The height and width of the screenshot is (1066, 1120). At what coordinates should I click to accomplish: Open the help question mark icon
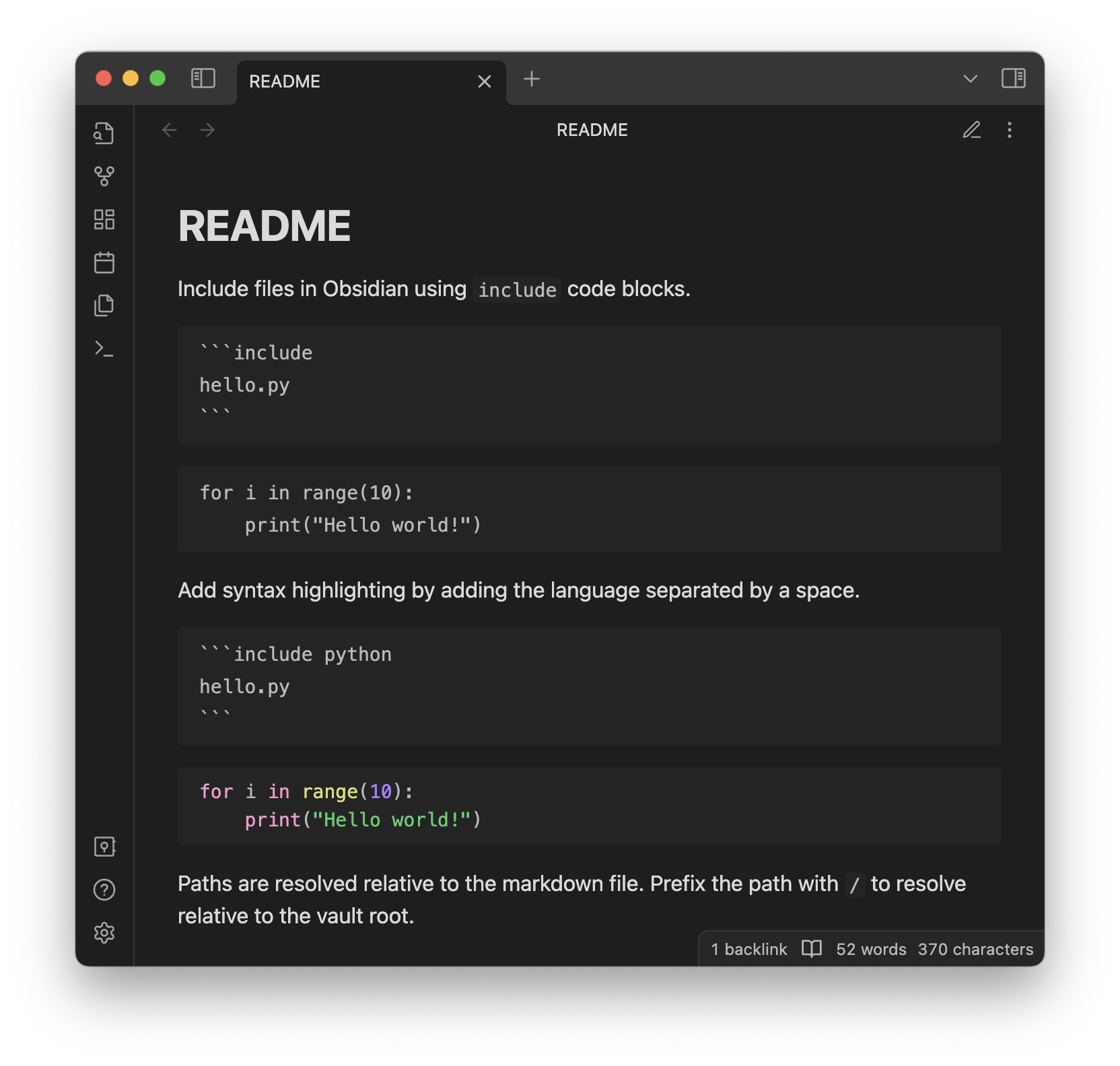coord(104,890)
